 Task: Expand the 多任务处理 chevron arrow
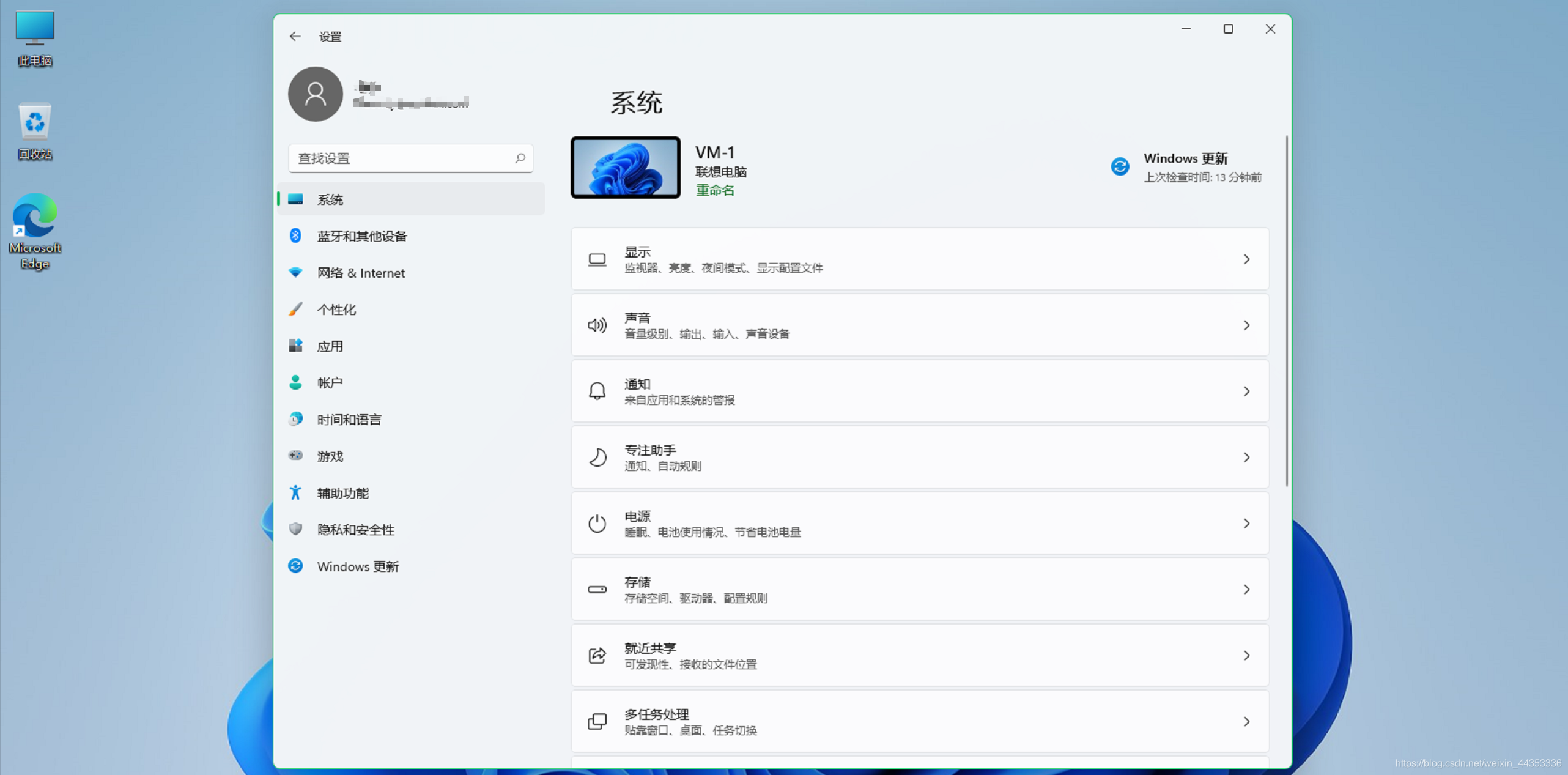1246,722
